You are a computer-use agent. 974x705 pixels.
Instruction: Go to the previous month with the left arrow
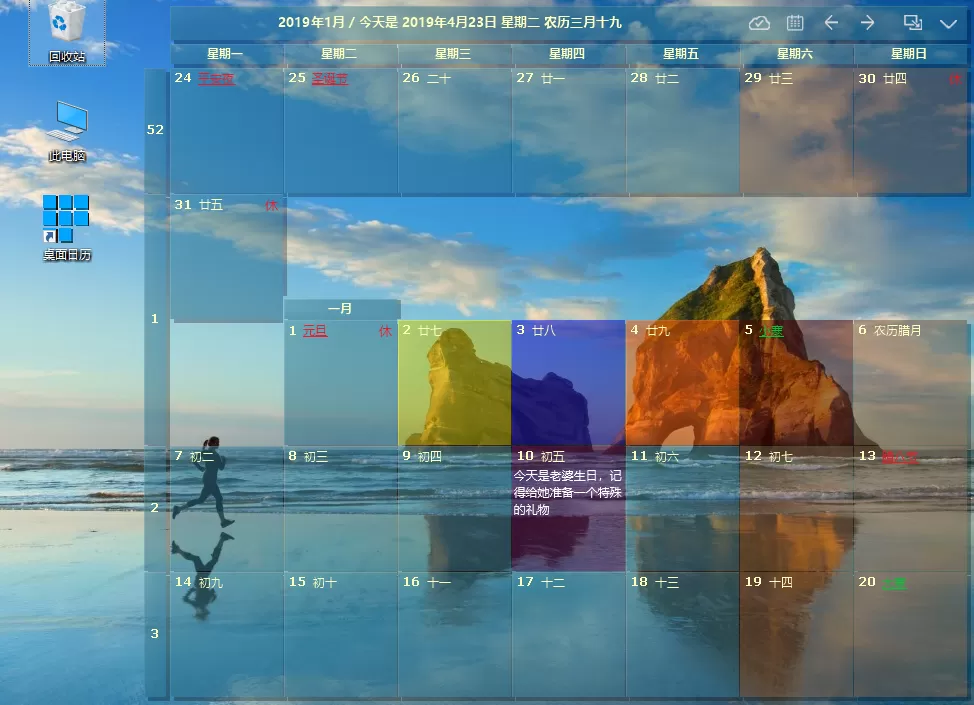point(832,22)
